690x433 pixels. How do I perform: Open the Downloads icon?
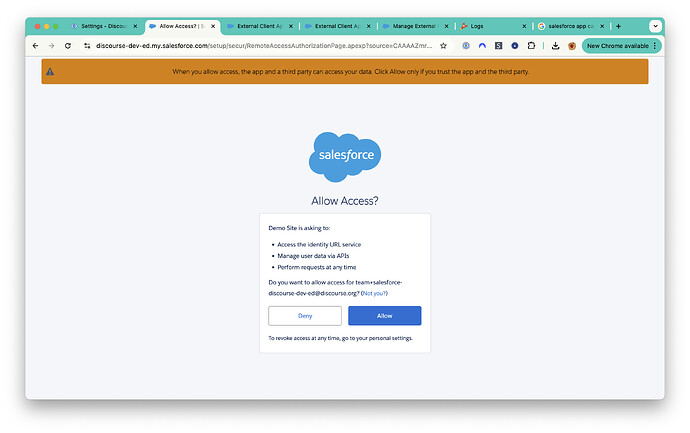point(555,46)
